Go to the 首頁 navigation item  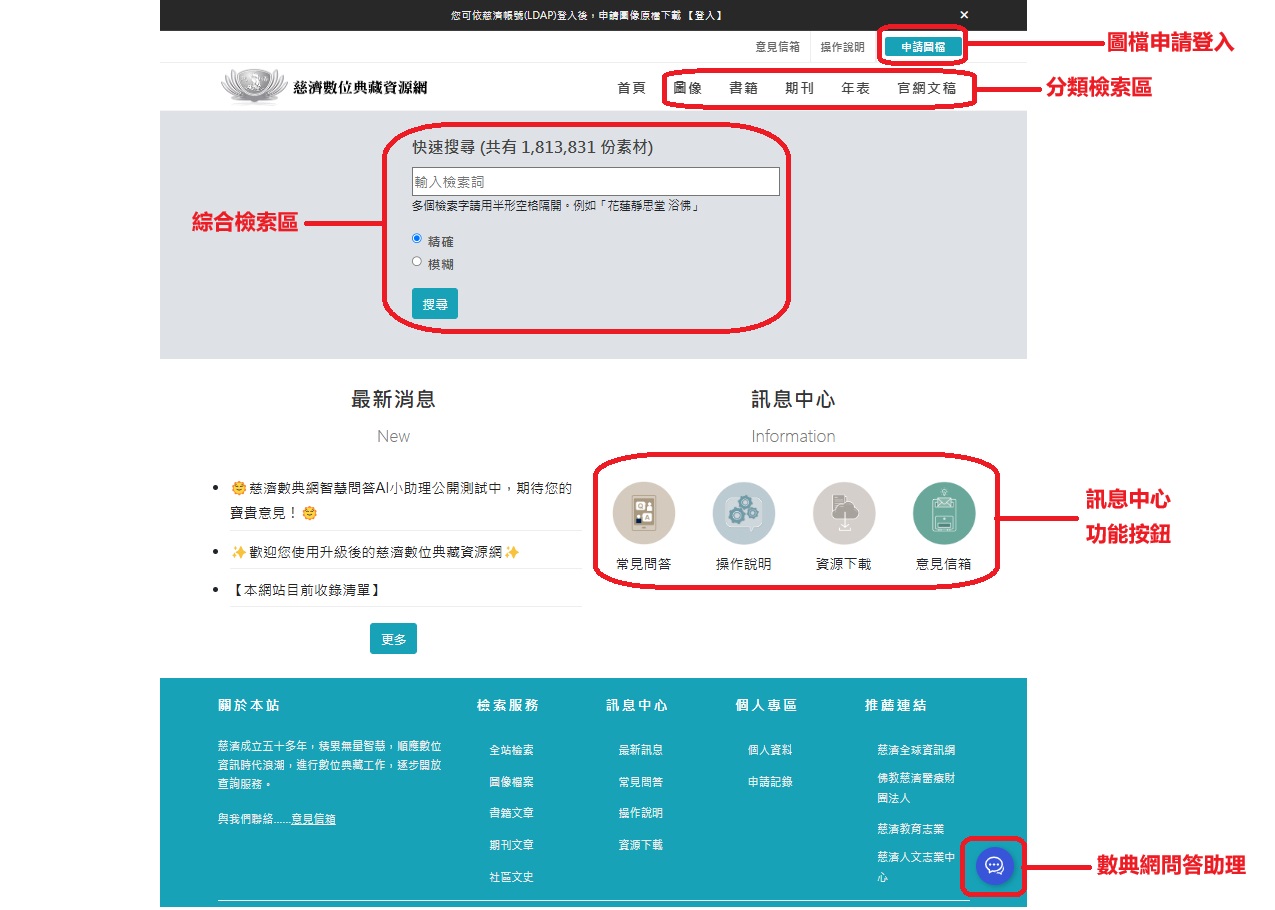coord(632,88)
